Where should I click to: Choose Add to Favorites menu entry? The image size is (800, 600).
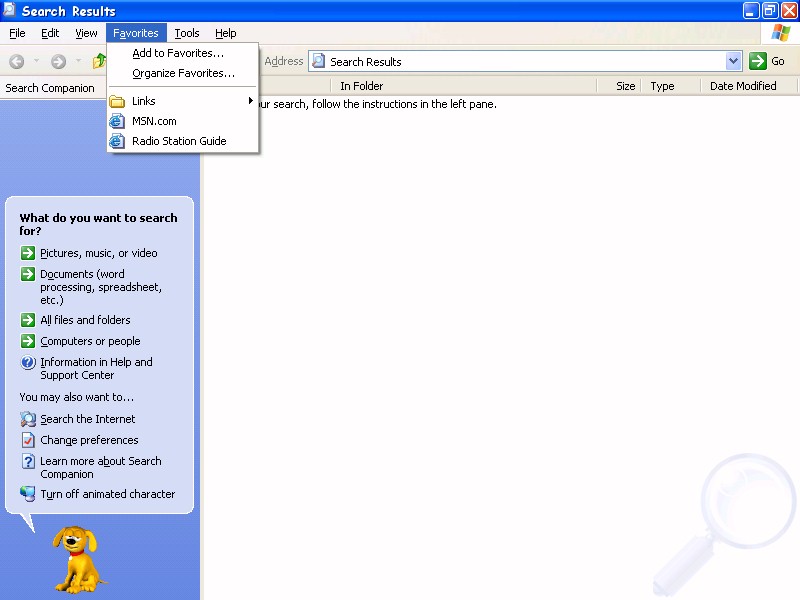point(183,53)
